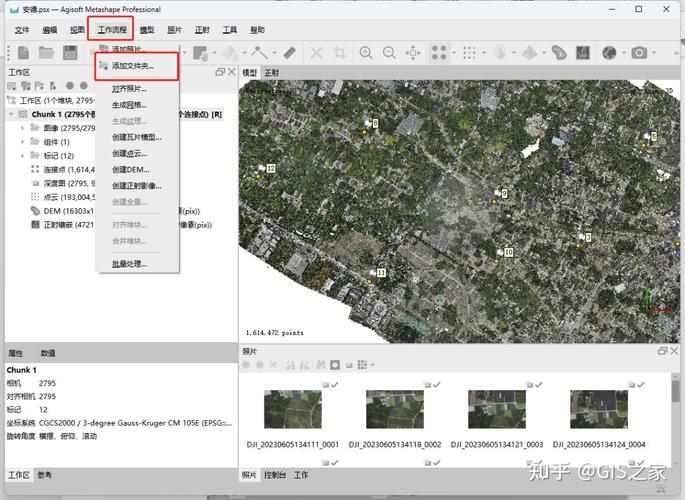This screenshot has width=685, height=500.
Task: Toggle checkmark on photo DJI_20230605134111_0001
Action: point(335,384)
